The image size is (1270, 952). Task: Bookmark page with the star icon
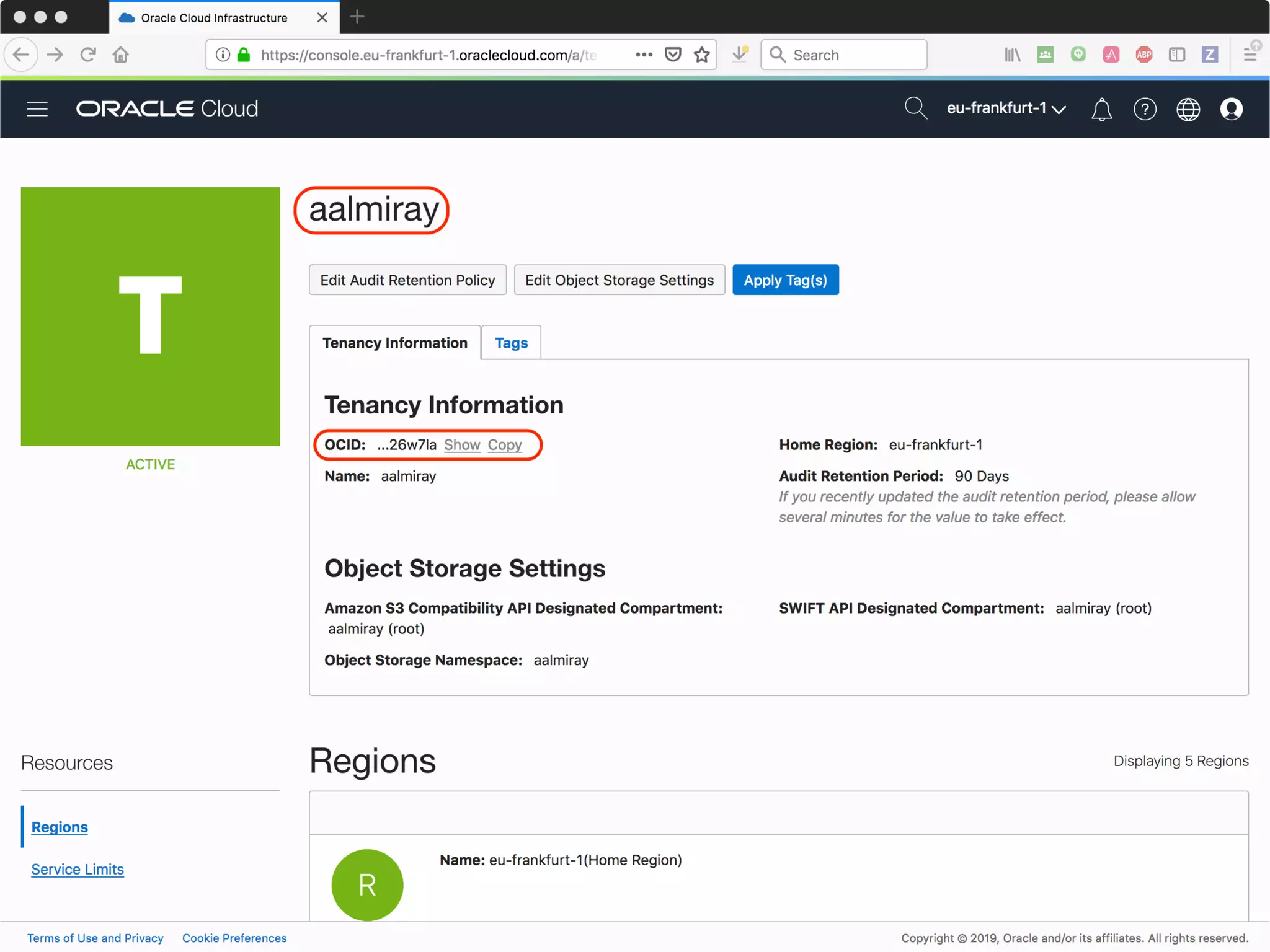[x=701, y=55]
